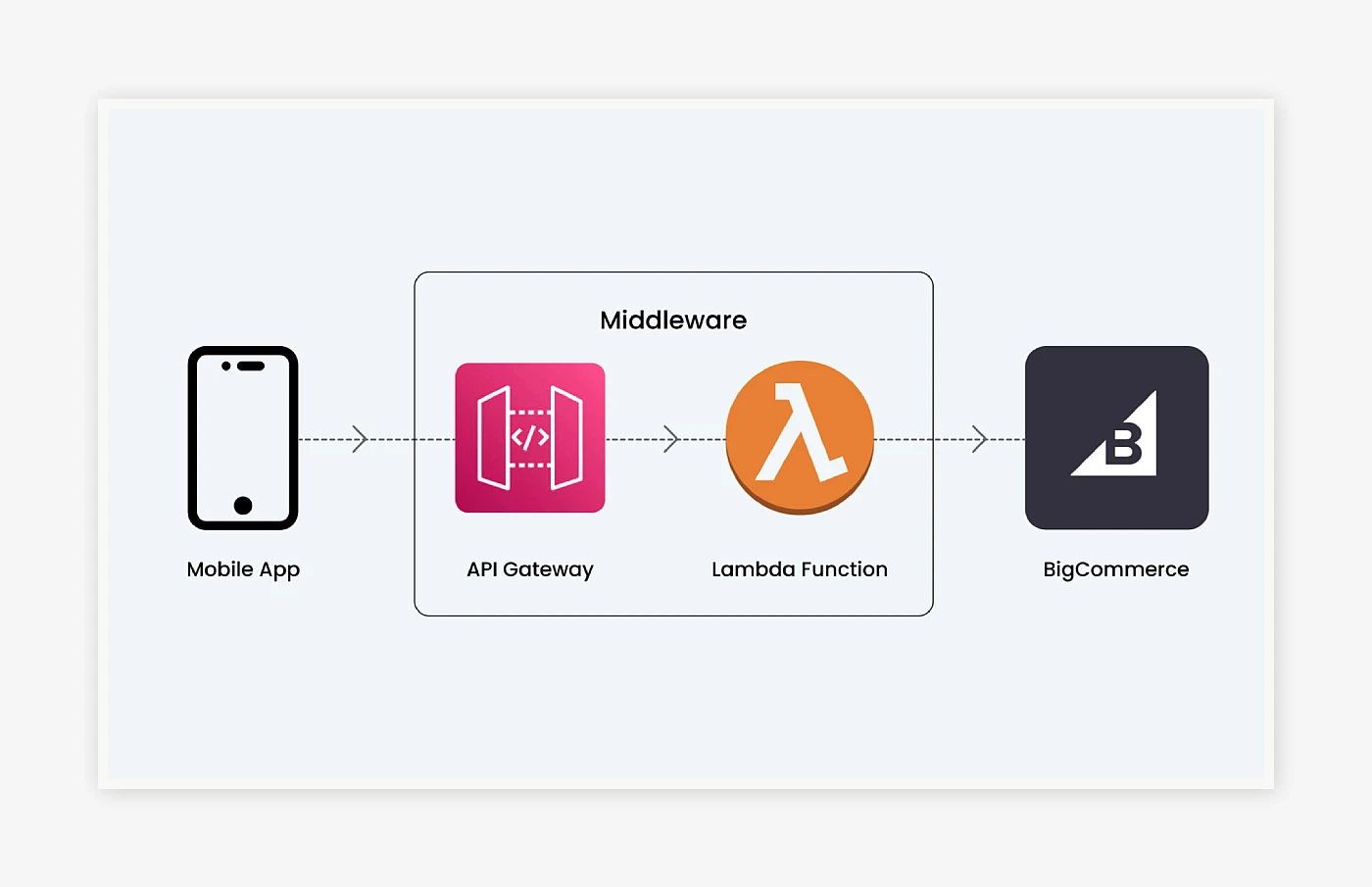The height and width of the screenshot is (887, 1372).
Task: Click arrowhead between API Gateway and Lambda
Action: [x=671, y=439]
